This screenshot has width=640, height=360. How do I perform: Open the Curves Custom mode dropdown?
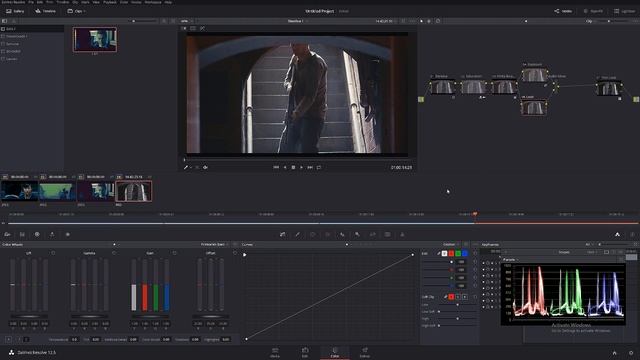(451, 244)
